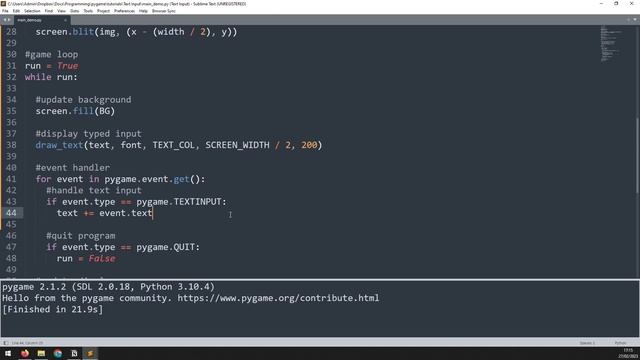
Task: Open the File menu
Action: [5, 11]
